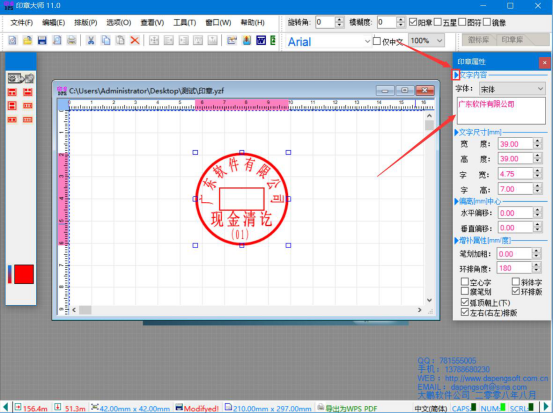Click the blue W Word export icon

261,40
